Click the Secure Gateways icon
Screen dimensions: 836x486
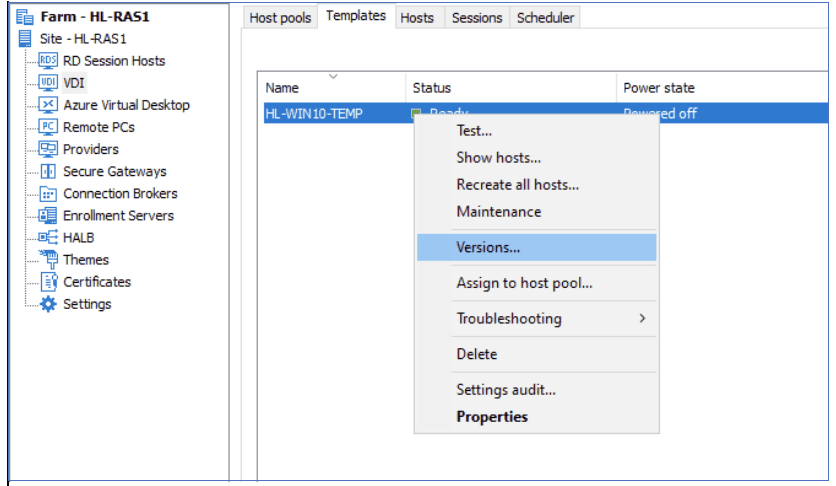click(x=48, y=171)
